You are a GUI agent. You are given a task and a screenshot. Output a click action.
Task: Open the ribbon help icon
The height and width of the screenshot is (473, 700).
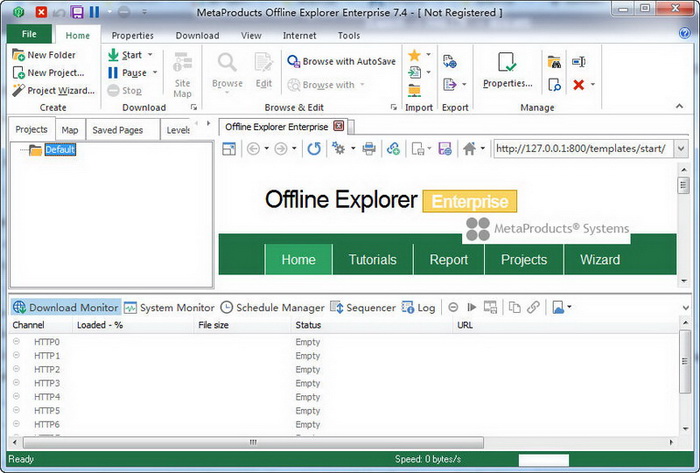[684, 33]
